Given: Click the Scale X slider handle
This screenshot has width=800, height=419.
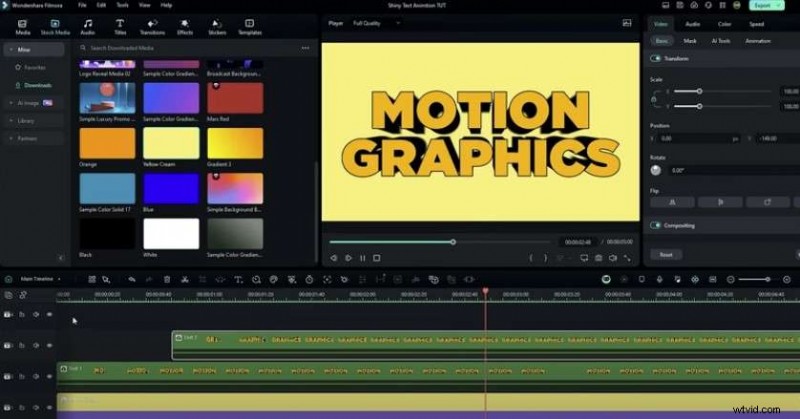Looking at the screenshot, I should coord(699,91).
